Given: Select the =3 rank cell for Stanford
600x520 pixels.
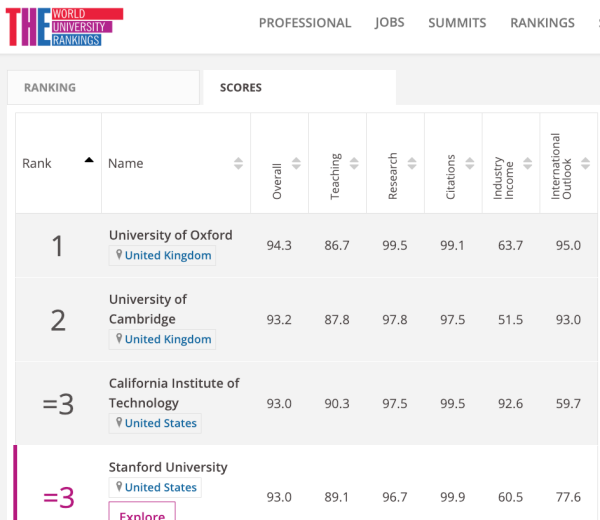Looking at the screenshot, I should [59, 497].
